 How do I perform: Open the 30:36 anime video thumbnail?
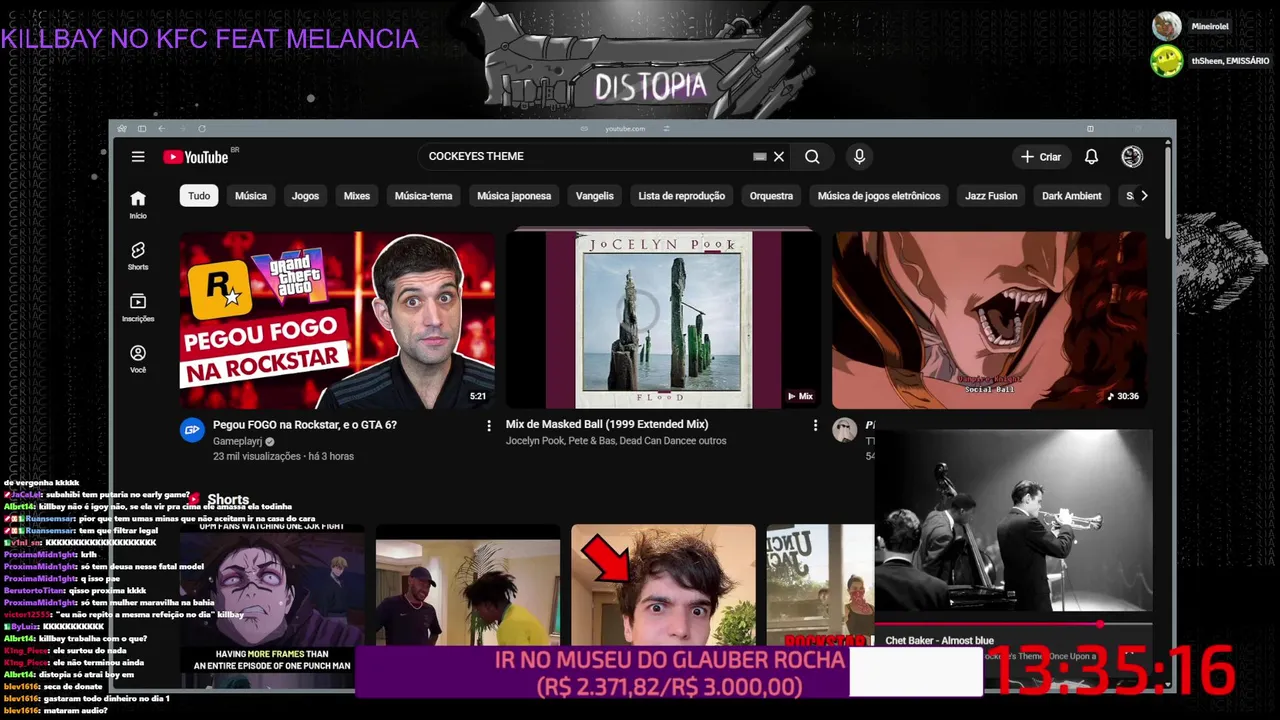[x=990, y=320]
